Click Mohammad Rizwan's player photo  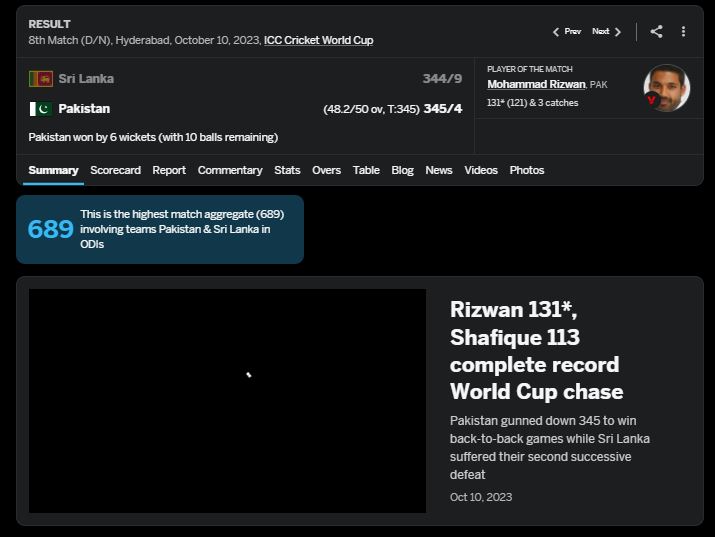tap(666, 88)
